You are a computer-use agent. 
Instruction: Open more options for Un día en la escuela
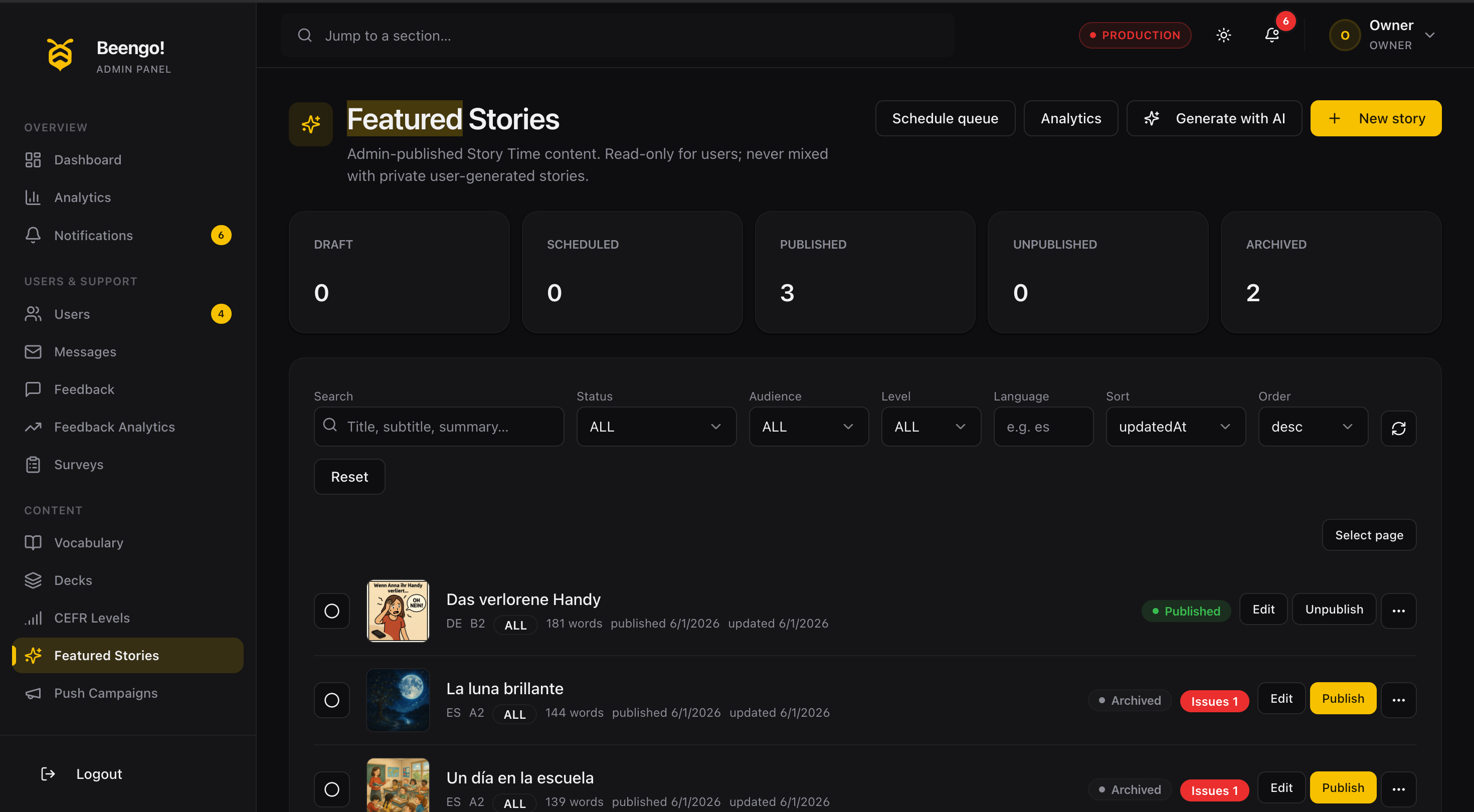pyautogui.click(x=1398, y=789)
